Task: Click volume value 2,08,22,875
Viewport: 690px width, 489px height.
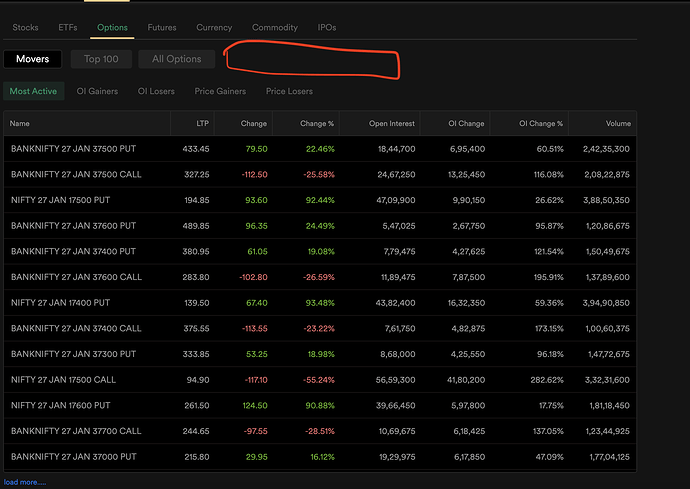Action: pos(607,174)
